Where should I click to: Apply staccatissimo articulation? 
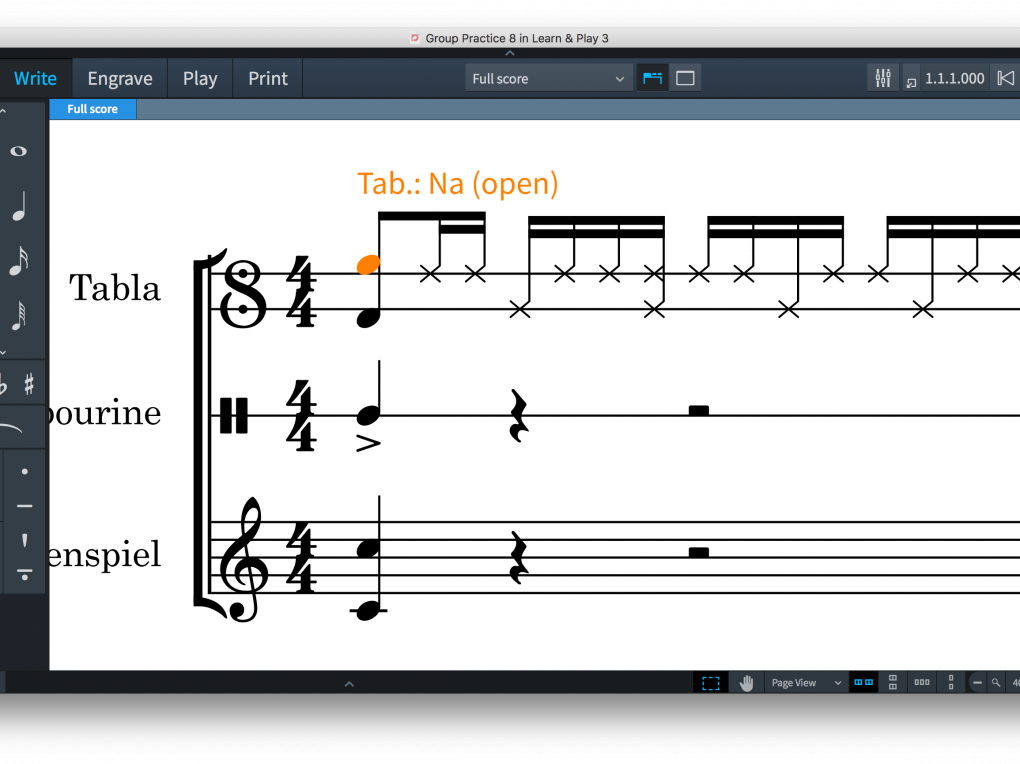click(x=25, y=540)
